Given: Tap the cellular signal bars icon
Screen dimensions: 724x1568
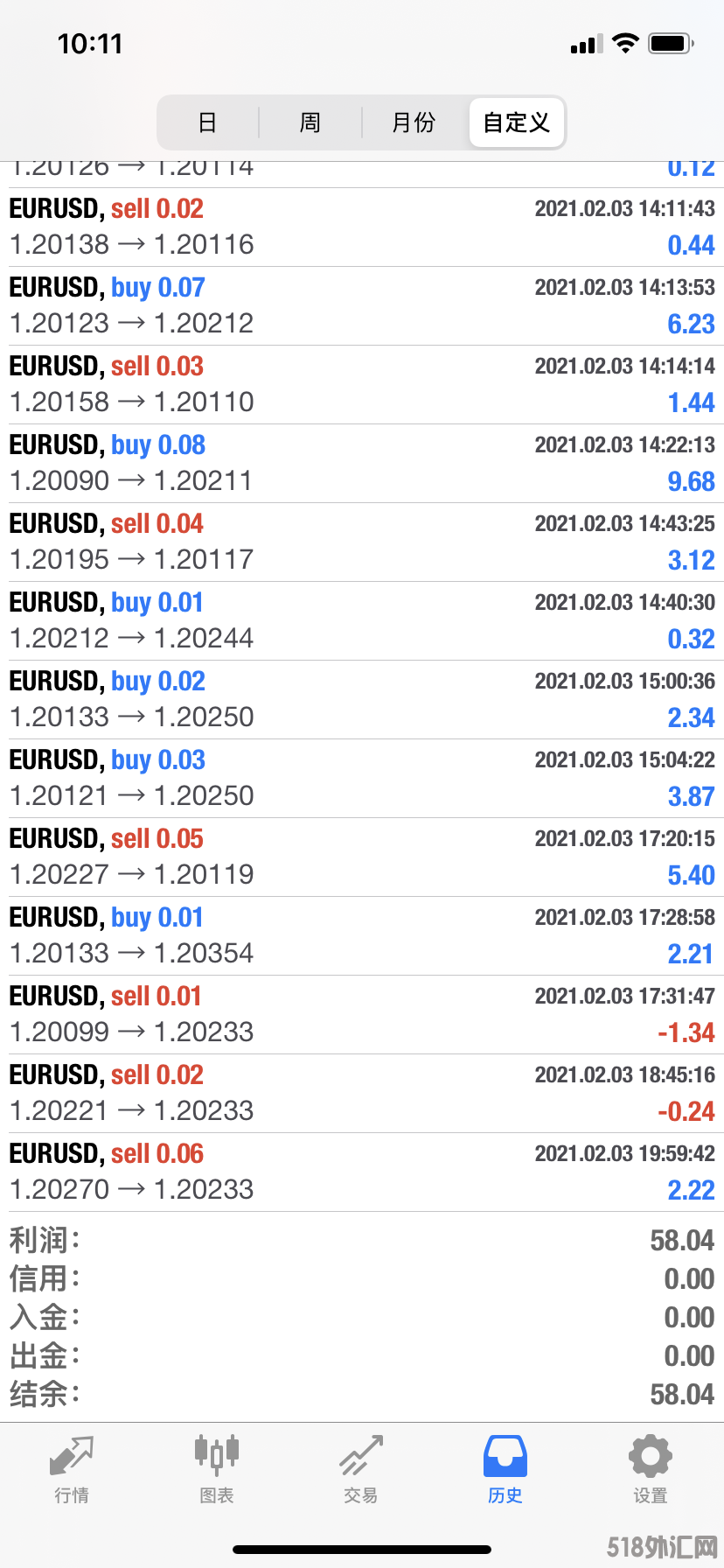Looking at the screenshot, I should [587, 44].
